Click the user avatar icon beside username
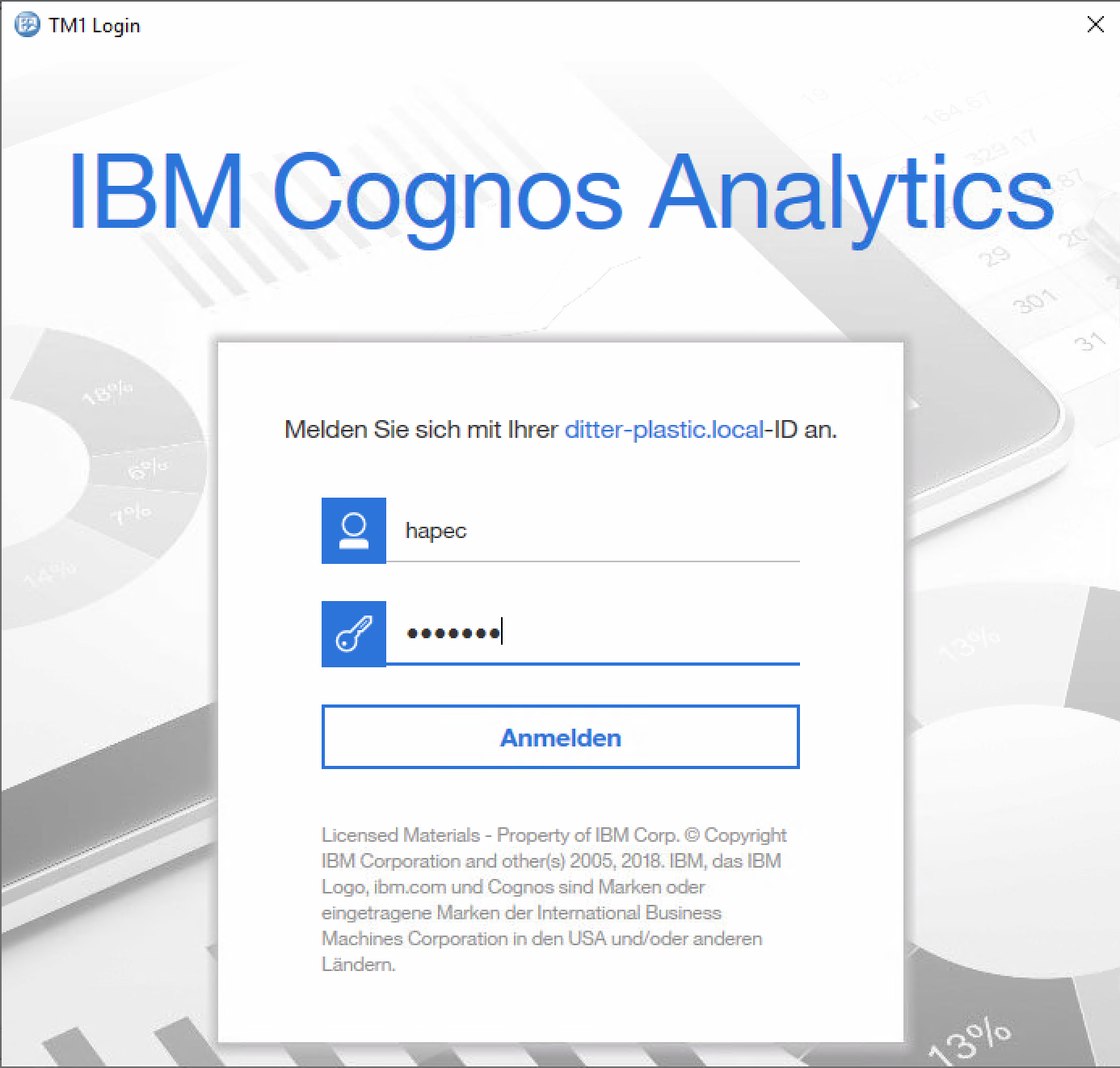 [354, 531]
